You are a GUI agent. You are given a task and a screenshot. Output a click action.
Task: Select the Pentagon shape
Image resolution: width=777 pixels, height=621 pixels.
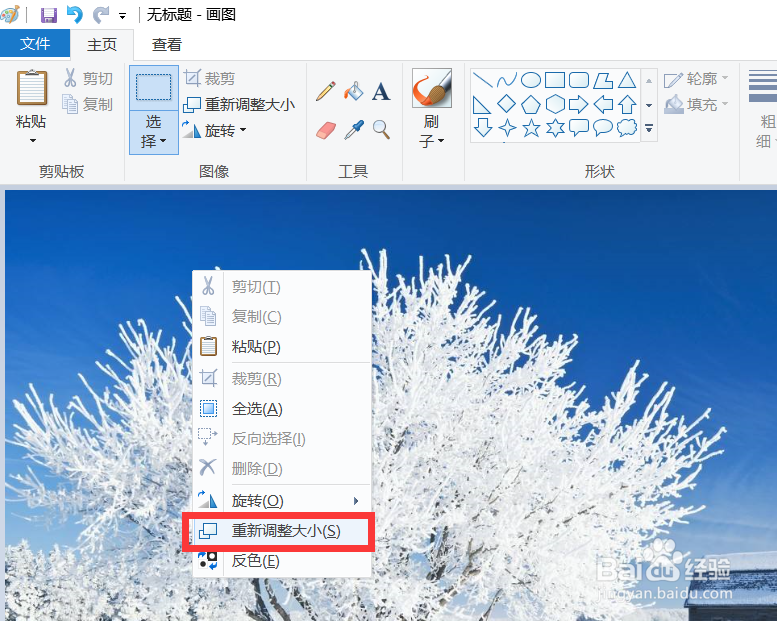(531, 104)
